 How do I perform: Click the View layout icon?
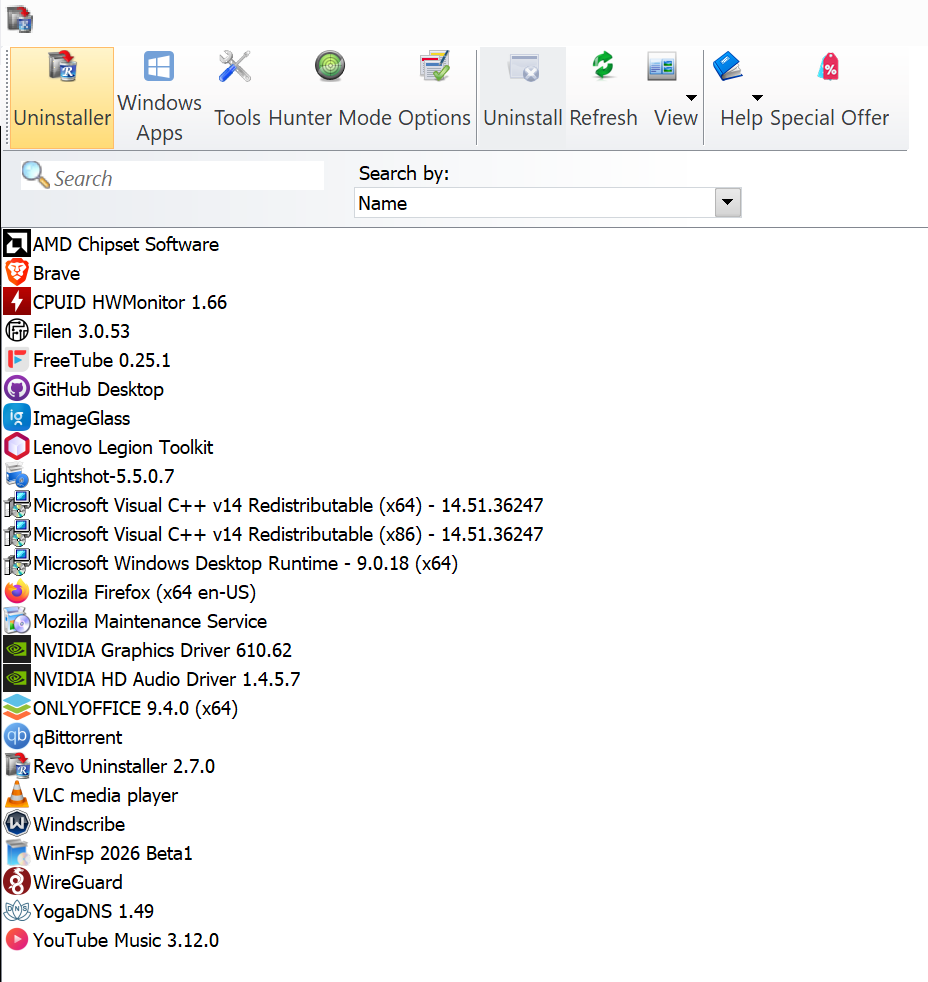point(662,66)
